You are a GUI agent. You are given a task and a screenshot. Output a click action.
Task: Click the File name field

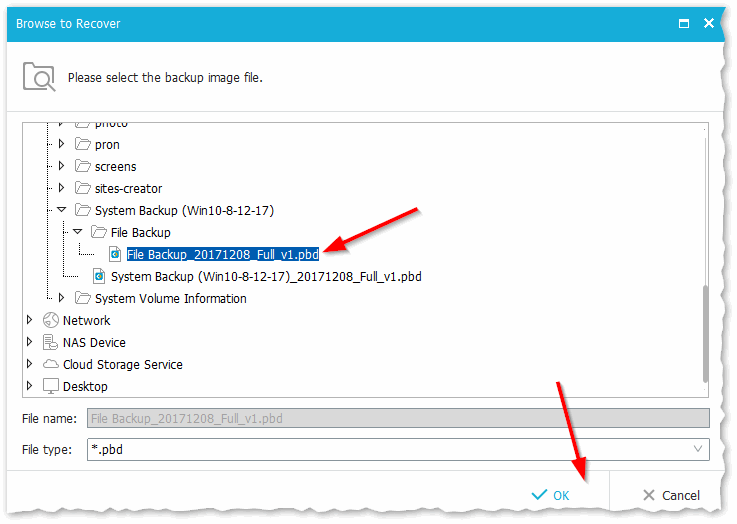[397, 419]
